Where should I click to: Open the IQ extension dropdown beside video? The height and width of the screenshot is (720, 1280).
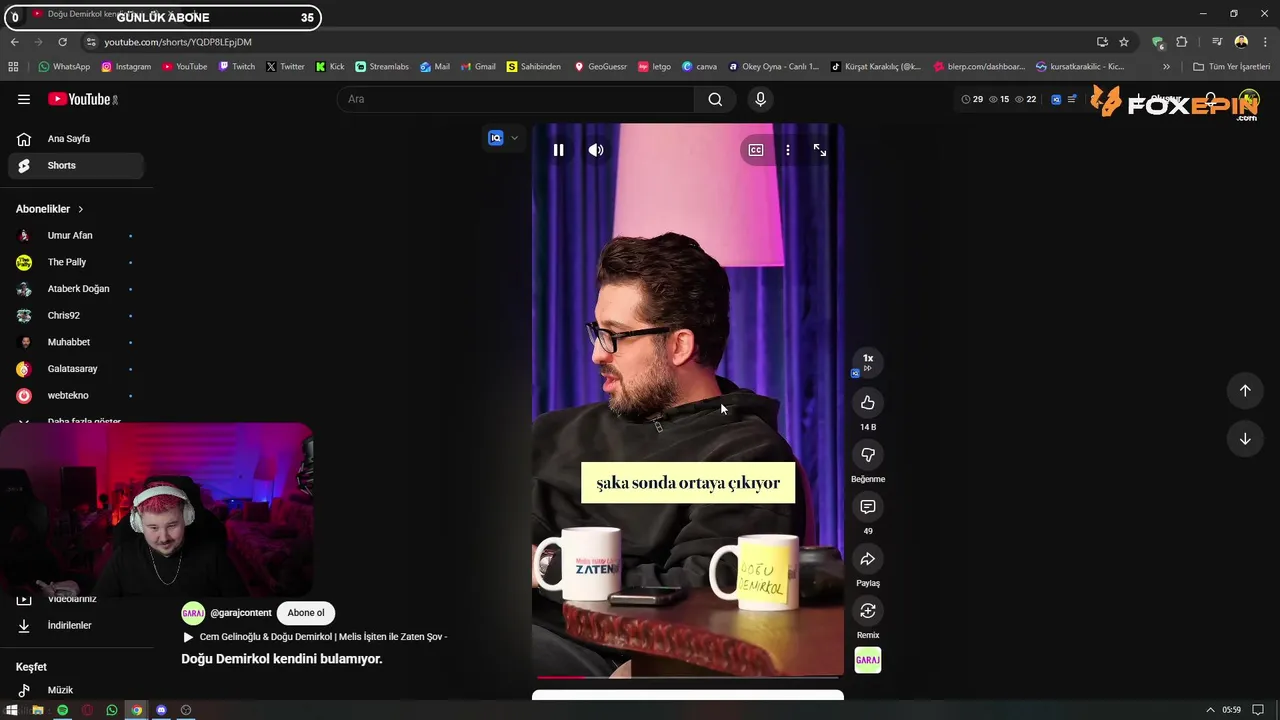coord(503,138)
